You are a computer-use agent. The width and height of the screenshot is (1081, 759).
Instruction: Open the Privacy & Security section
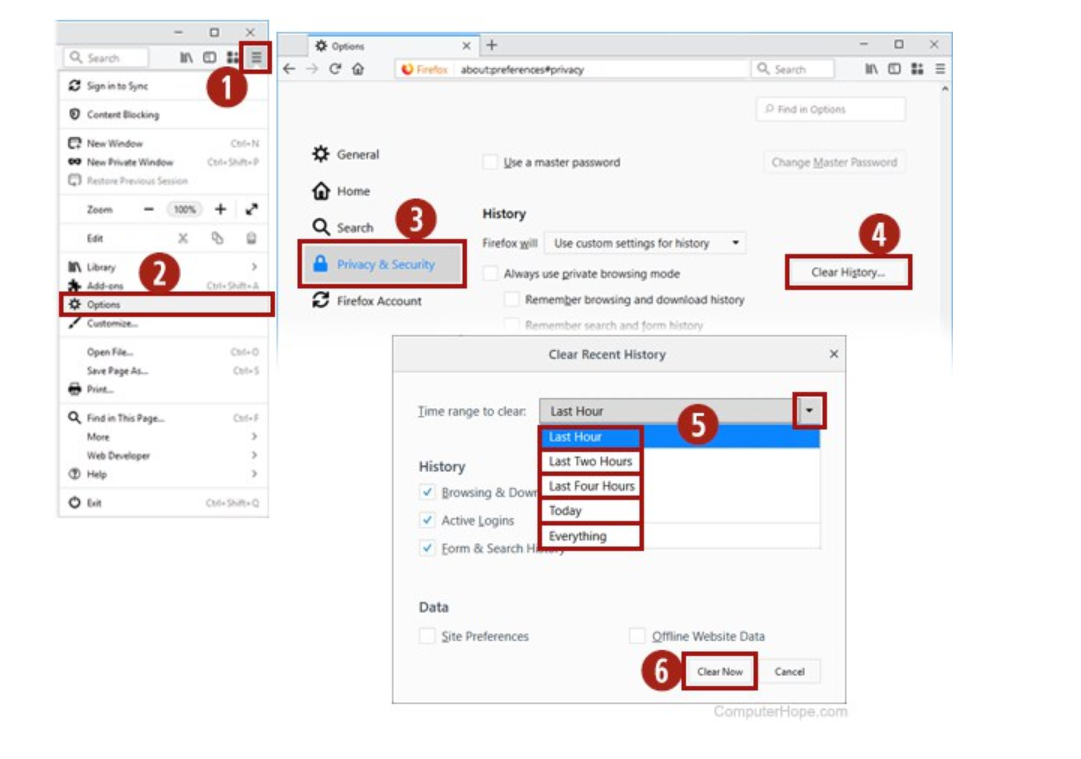pyautogui.click(x=385, y=264)
